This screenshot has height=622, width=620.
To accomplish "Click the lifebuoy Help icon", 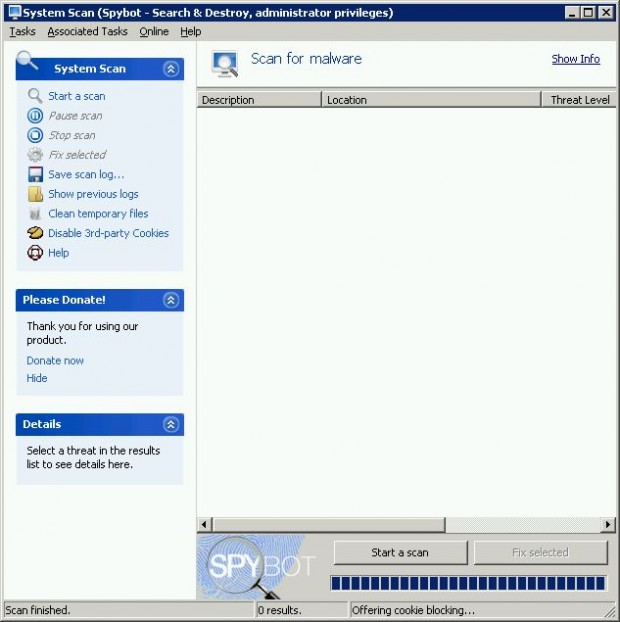I will coord(35,253).
